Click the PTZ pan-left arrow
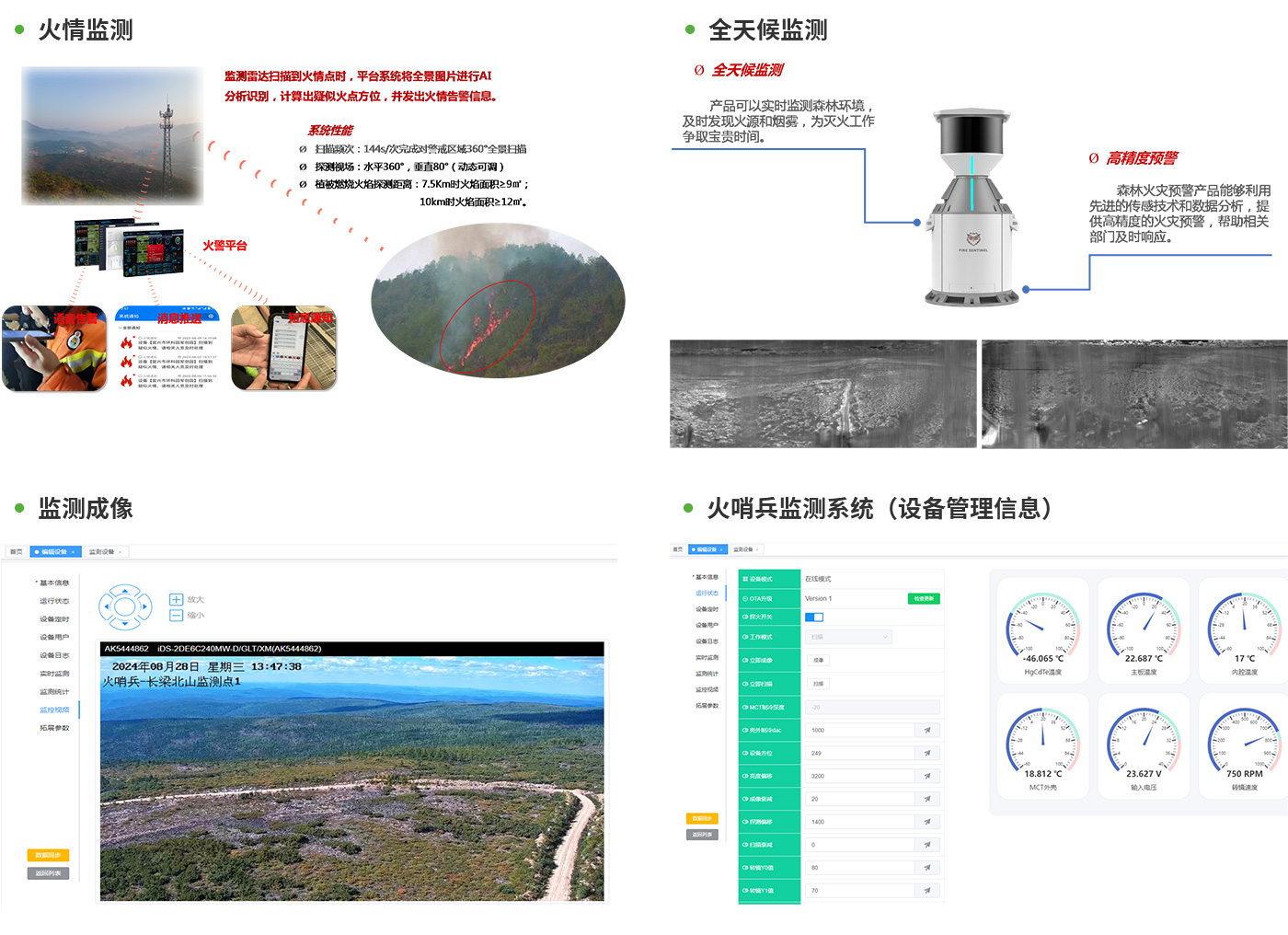Screen dimensions: 1288x935 [x=107, y=607]
